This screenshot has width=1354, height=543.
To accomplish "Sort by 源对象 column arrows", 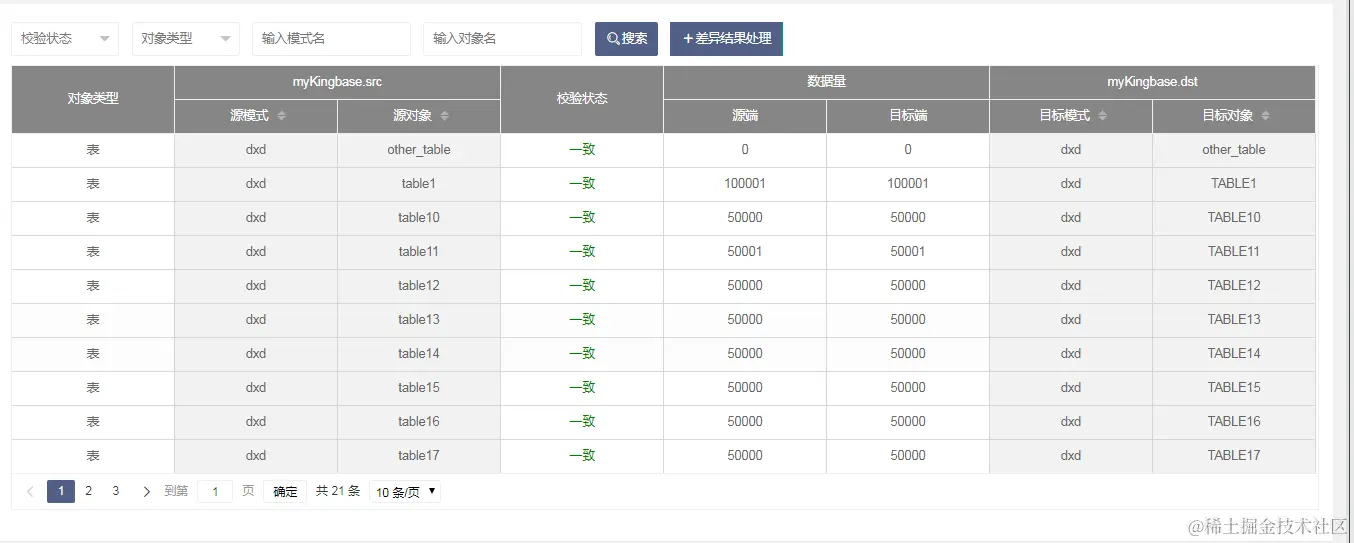I will point(445,116).
